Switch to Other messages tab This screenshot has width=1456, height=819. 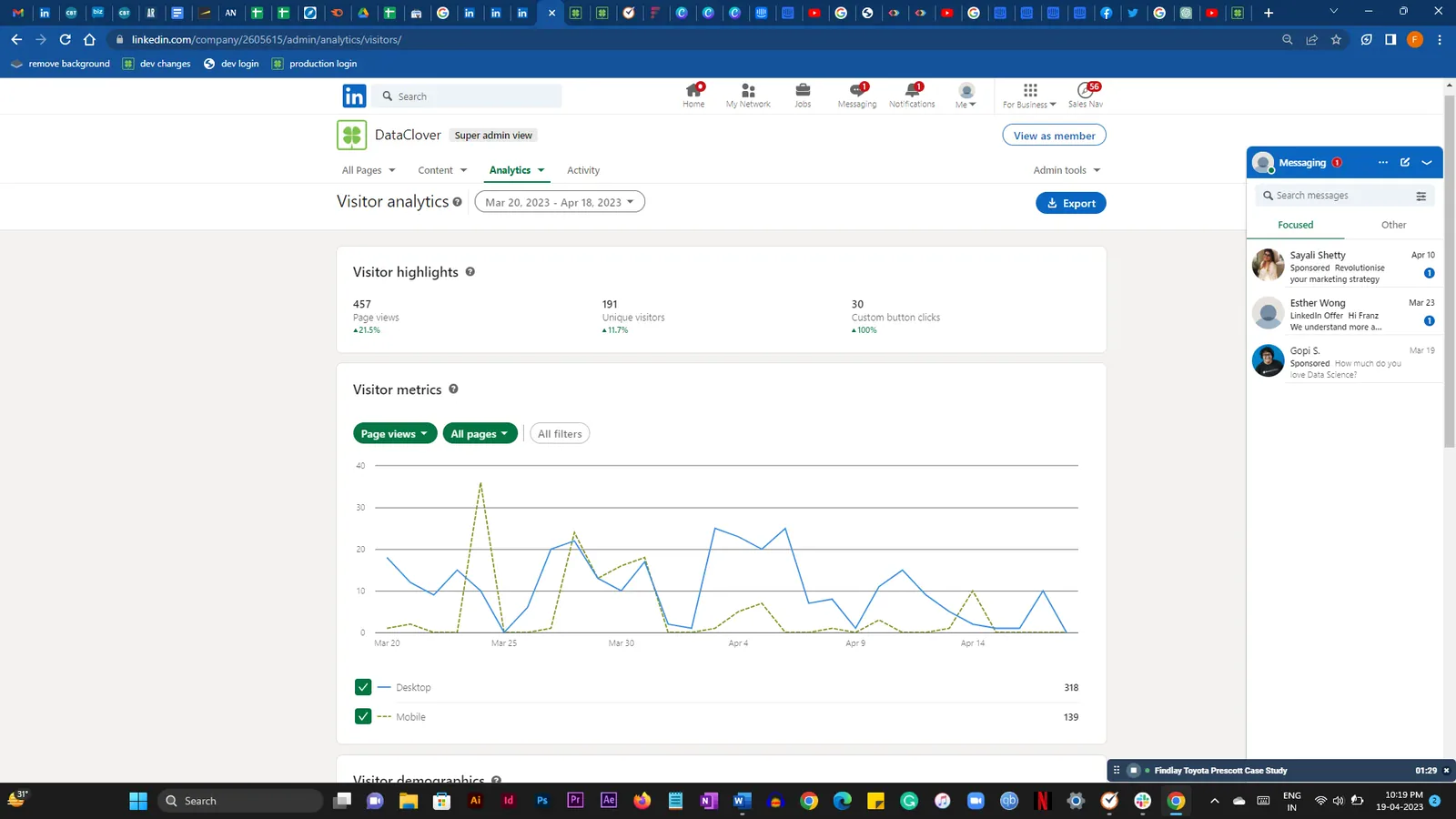(1393, 225)
